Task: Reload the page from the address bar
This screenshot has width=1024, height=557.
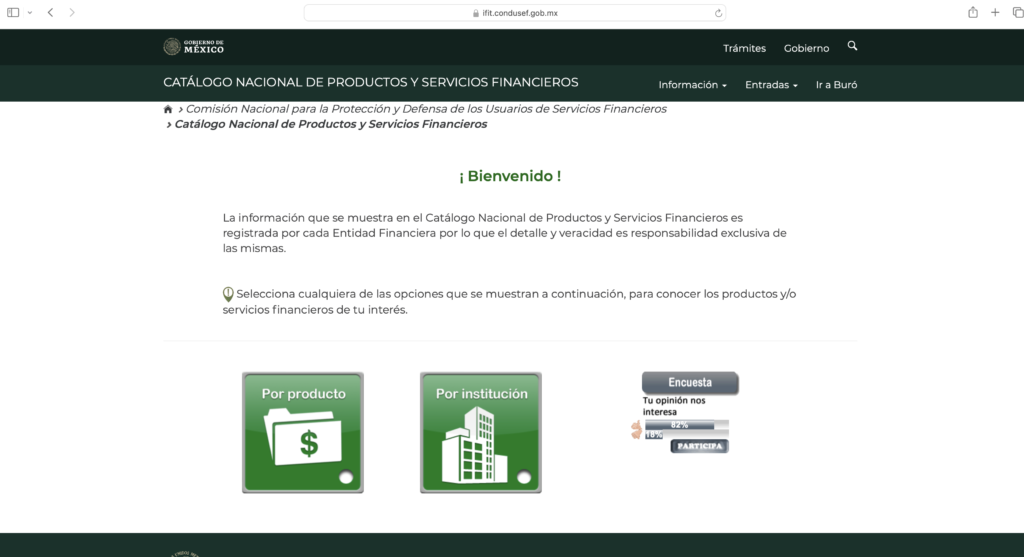Action: click(718, 13)
